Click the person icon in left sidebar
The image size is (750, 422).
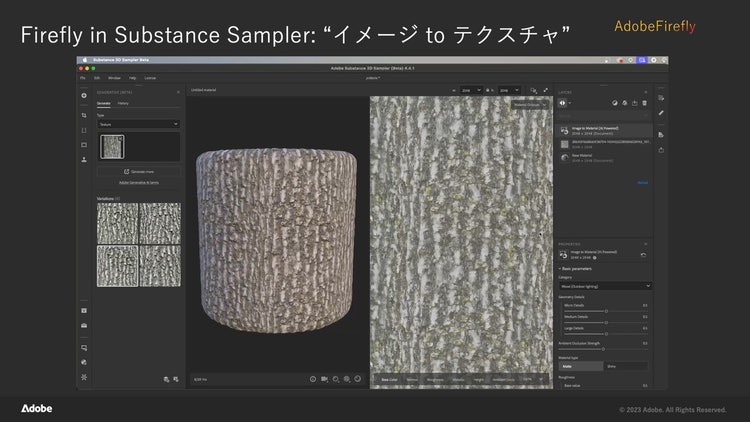point(84,159)
